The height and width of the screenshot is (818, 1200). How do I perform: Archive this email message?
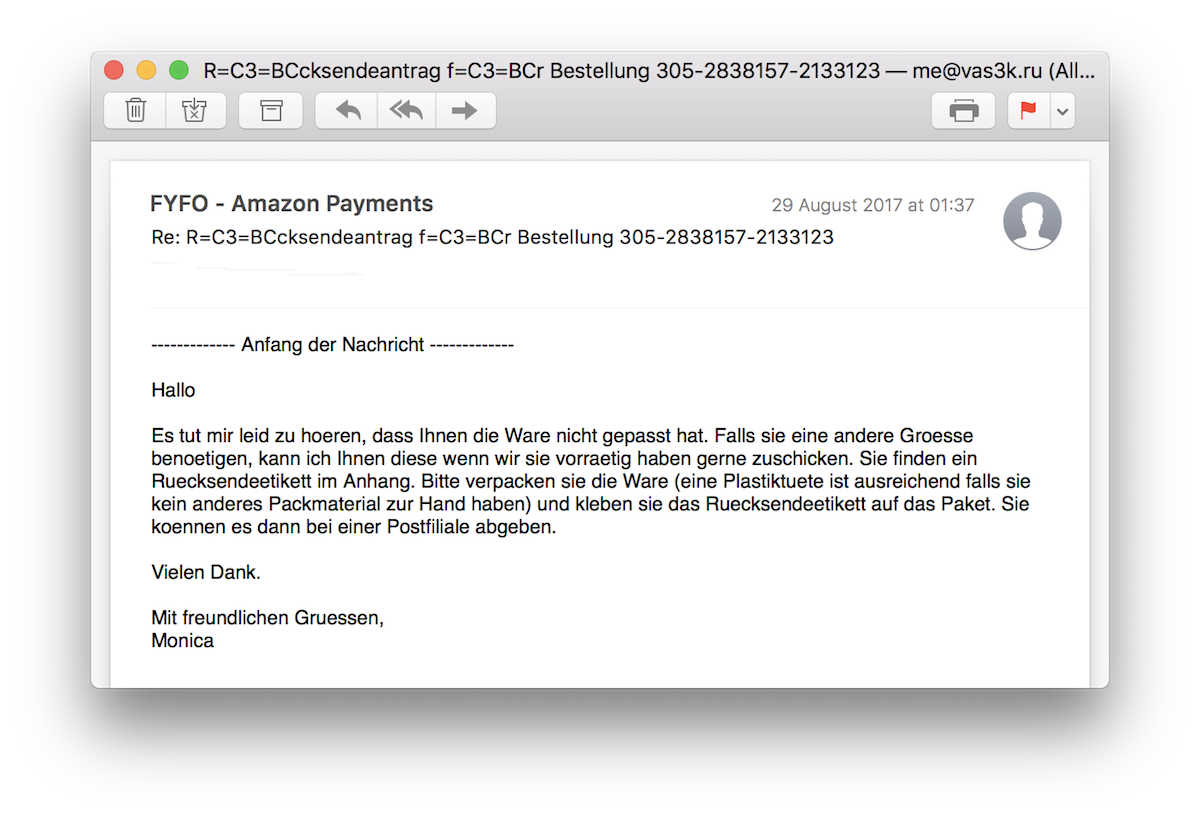[x=271, y=111]
